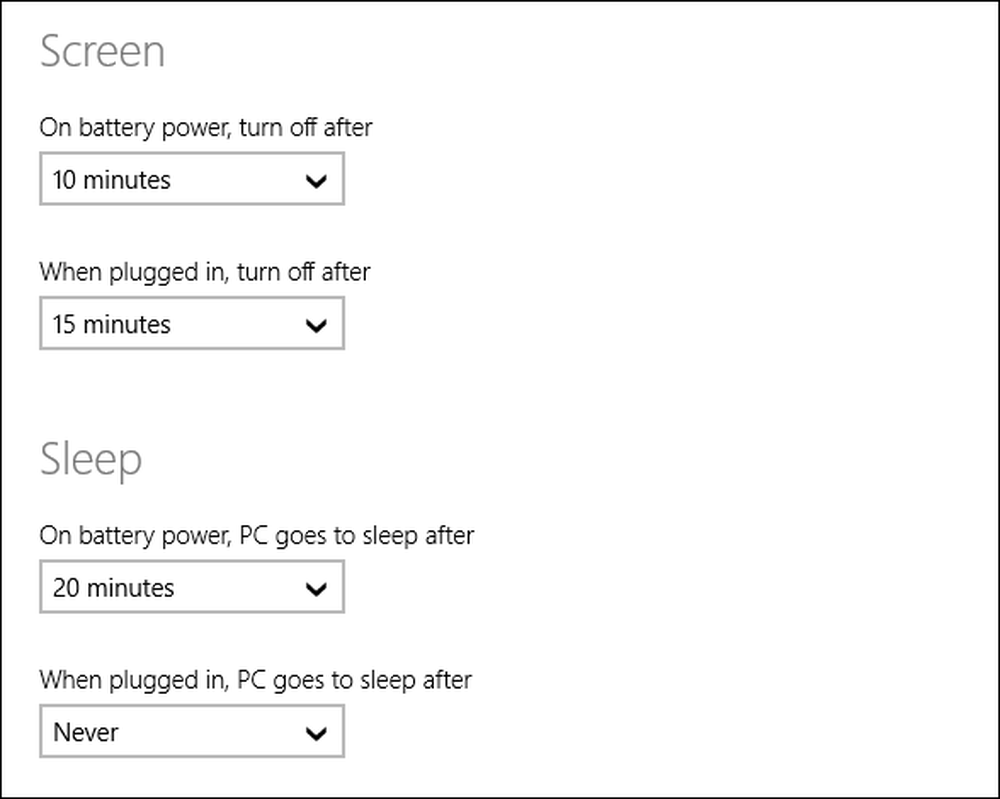1000x799 pixels.
Task: Click 'On battery power, turn off after' label
Action: 206,128
